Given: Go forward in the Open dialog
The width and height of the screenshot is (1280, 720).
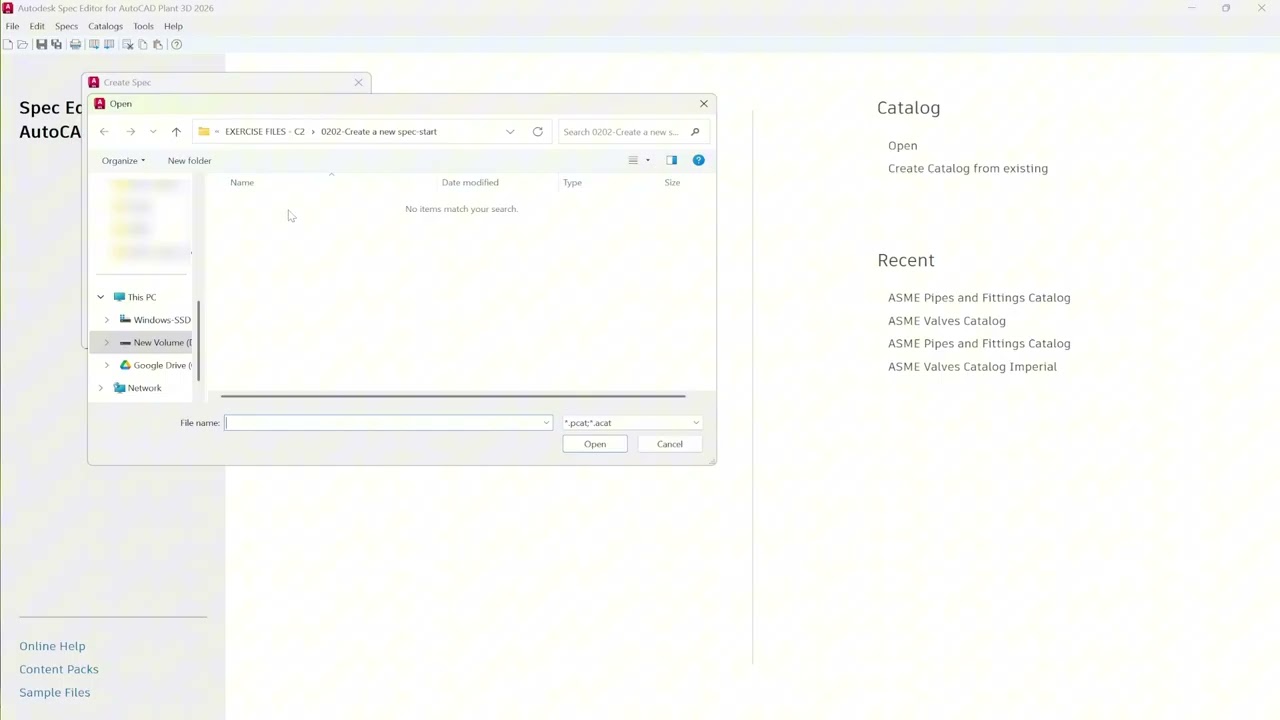Looking at the screenshot, I should pyautogui.click(x=130, y=132).
